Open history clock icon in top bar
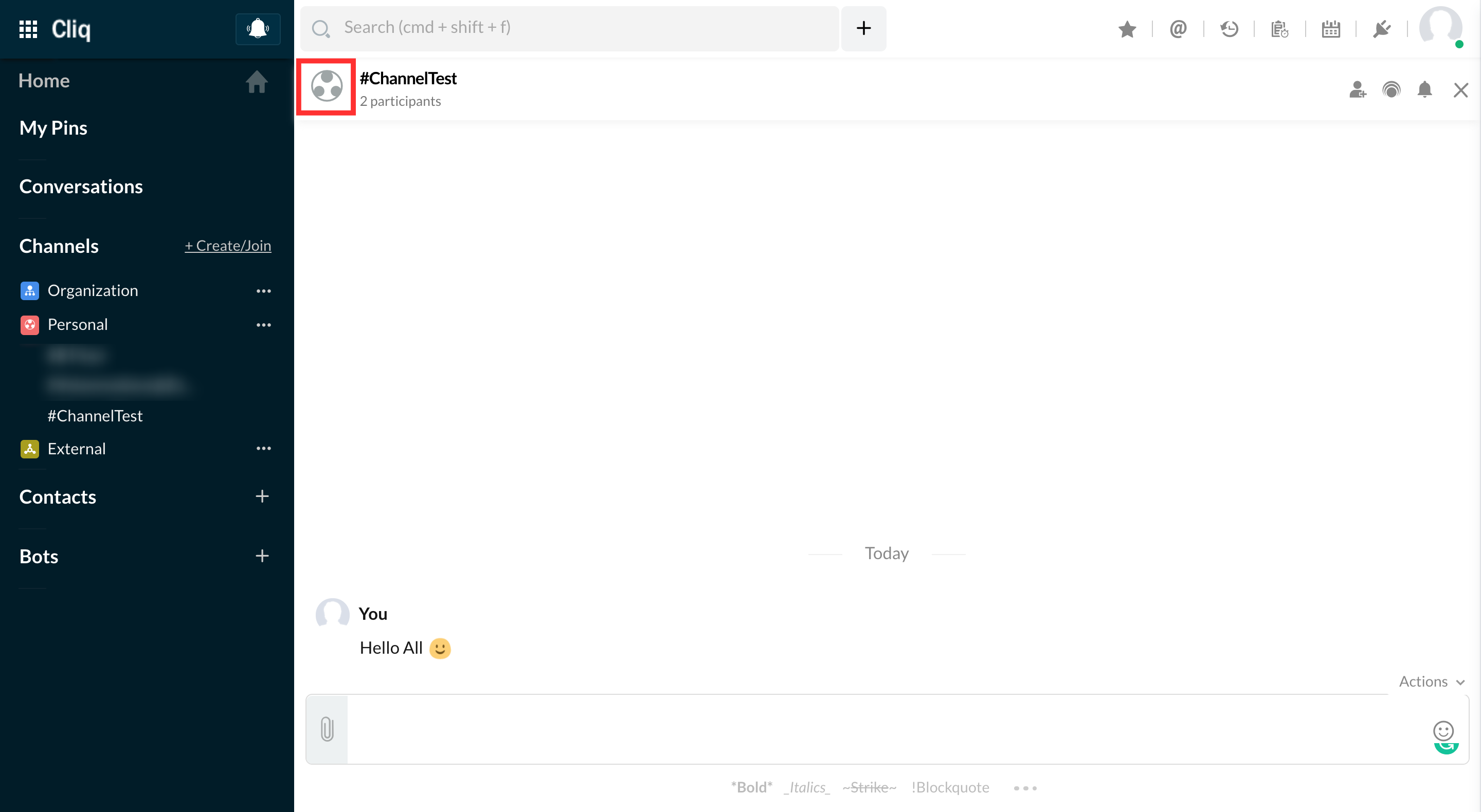 tap(1229, 29)
